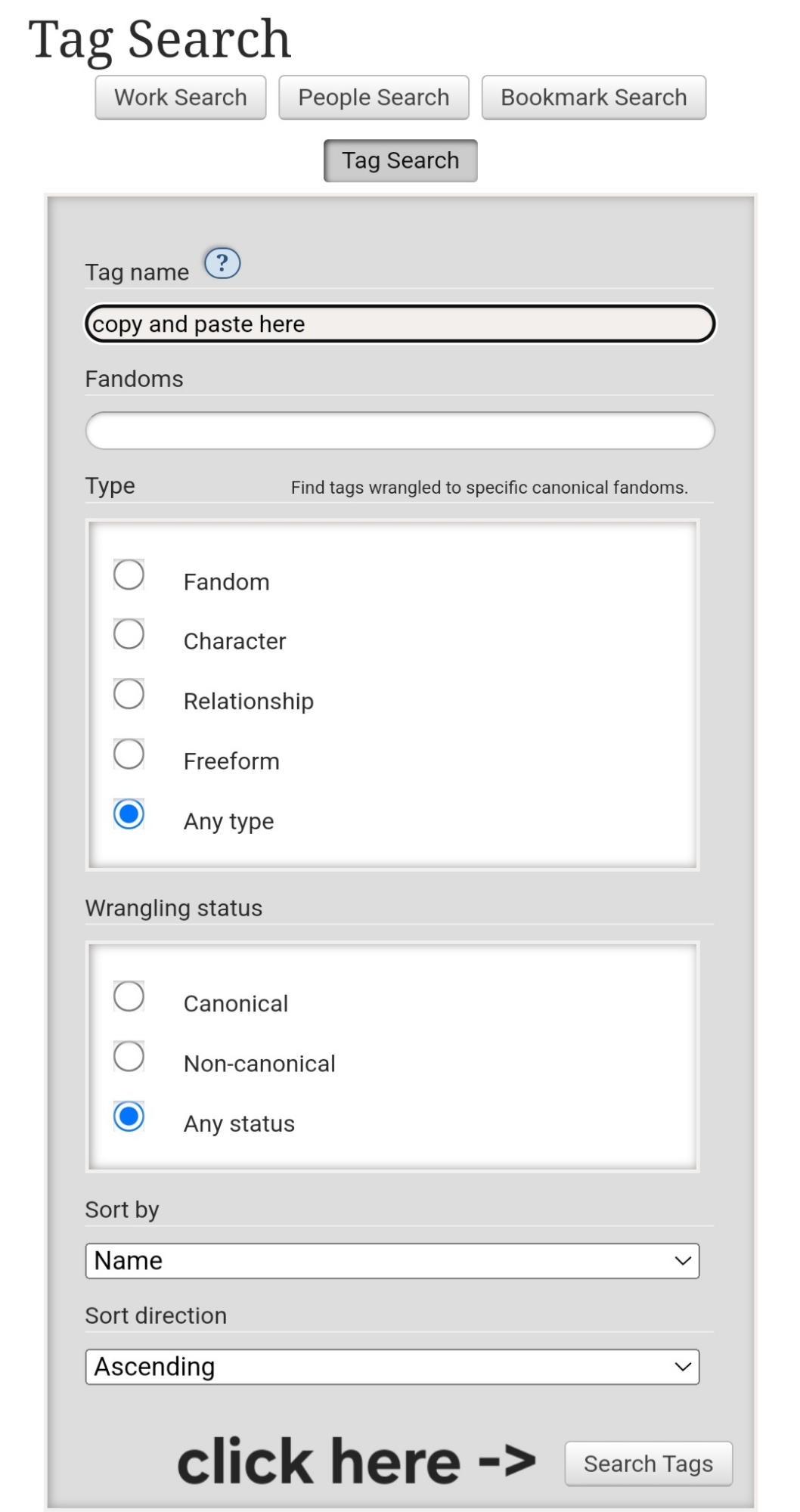Select the Any type radio button
Image resolution: width=800 pixels, height=1512 pixels.
[x=129, y=814]
